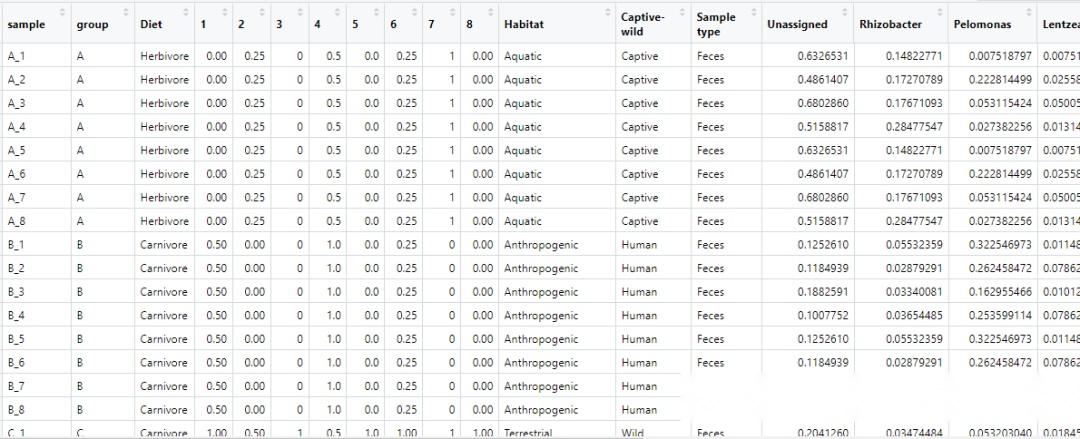The width and height of the screenshot is (1080, 439).
Task: Click sort arrows on group column
Action: (x=126, y=11)
